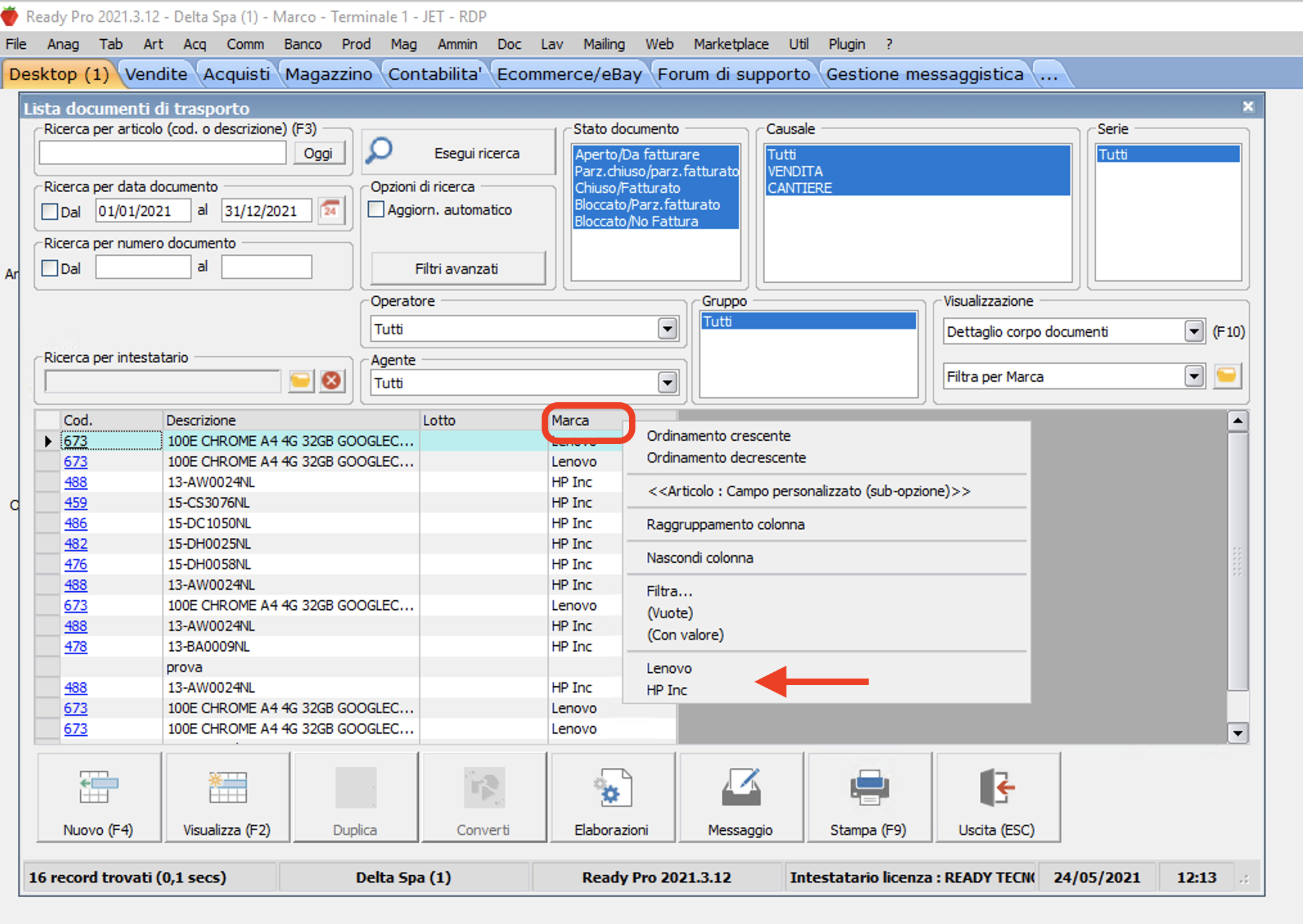
Task: Open article link 486
Action: 75,523
